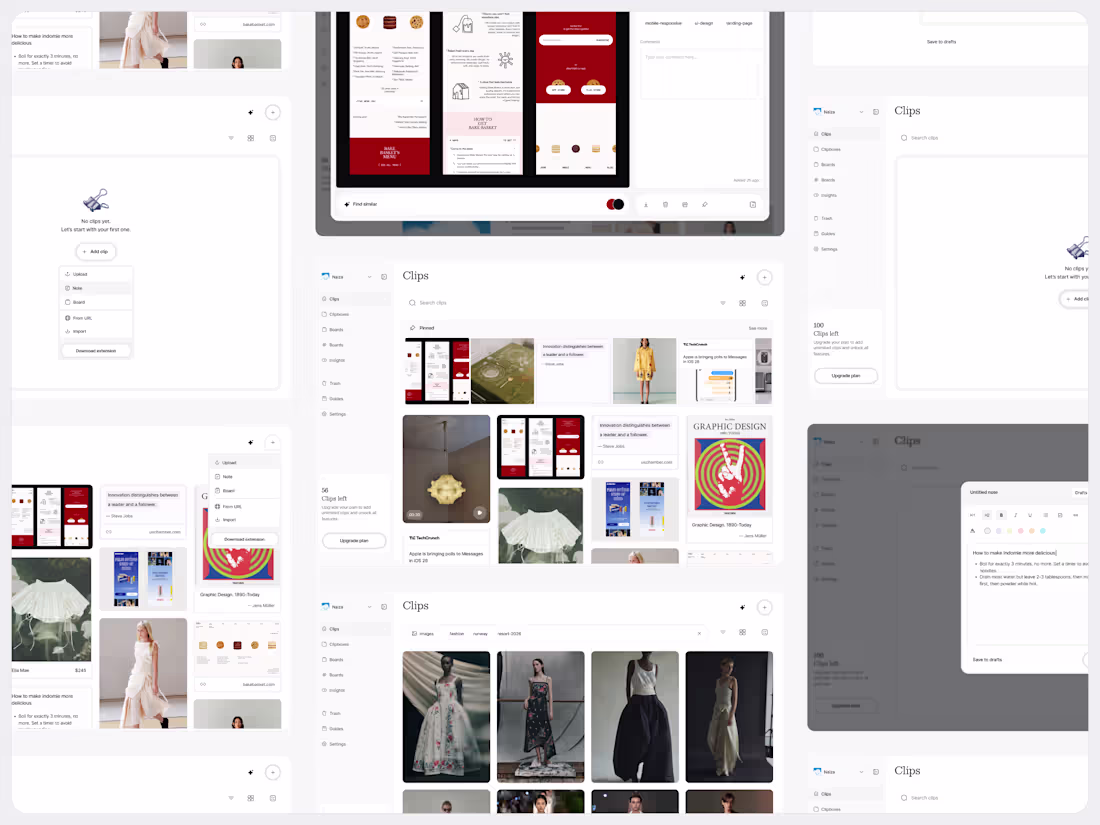This screenshot has width=1100, height=825.
Task: Toggle the bulleted list format in the note
Action: pos(1045,515)
